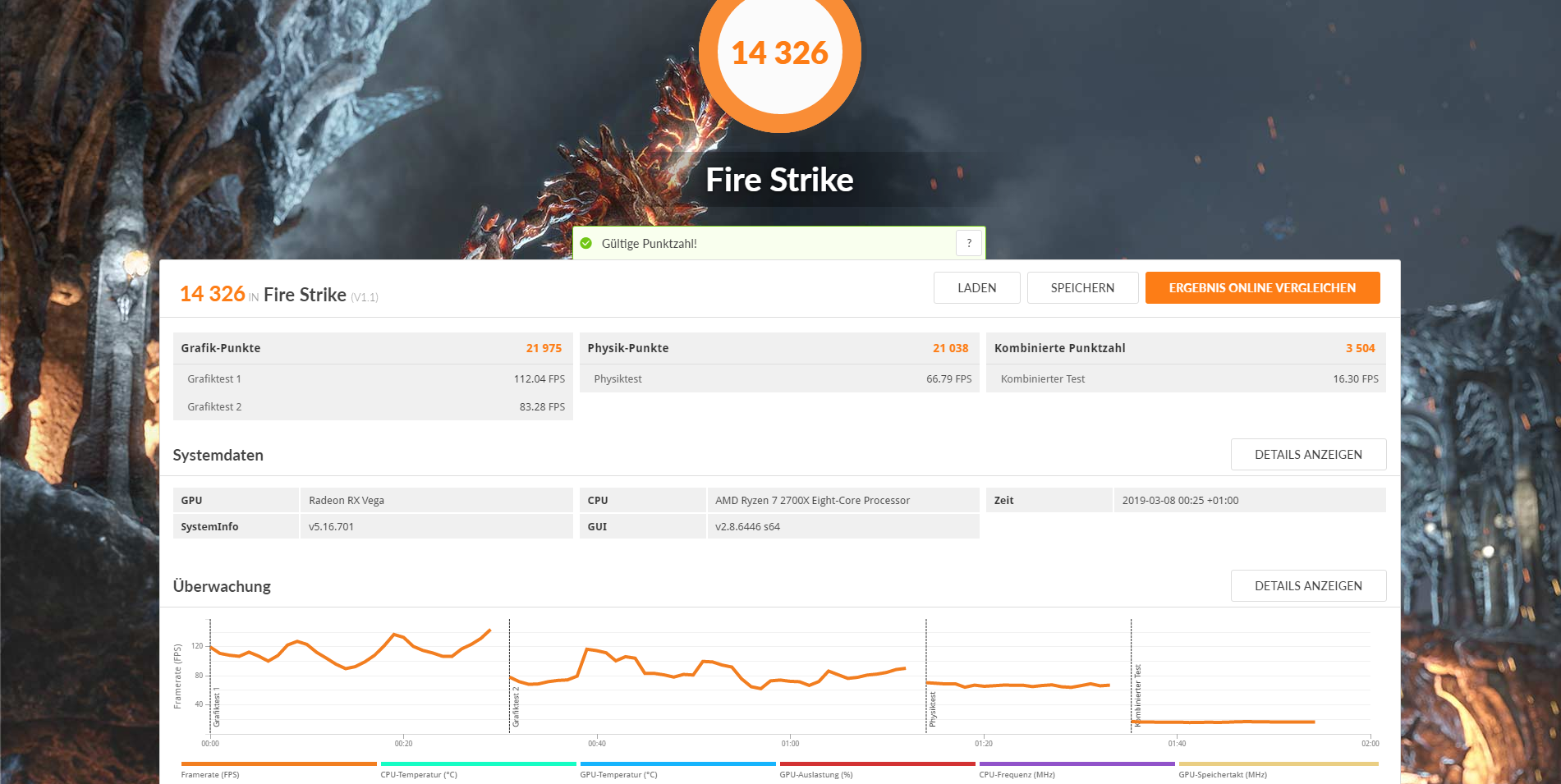Image resolution: width=1561 pixels, height=784 pixels.
Task: Show details for Überwachung section
Action: [1308, 586]
